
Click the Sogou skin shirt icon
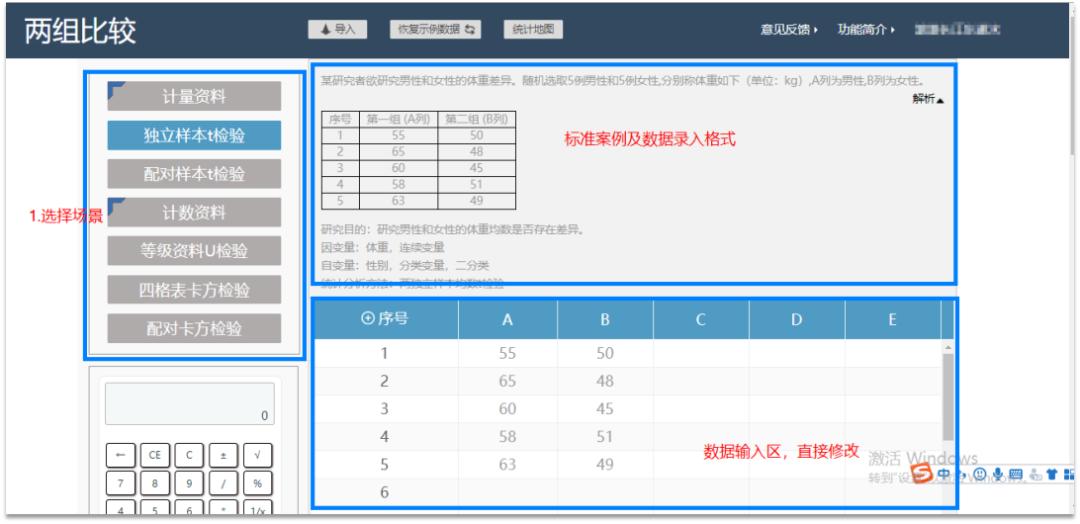(x=1051, y=474)
